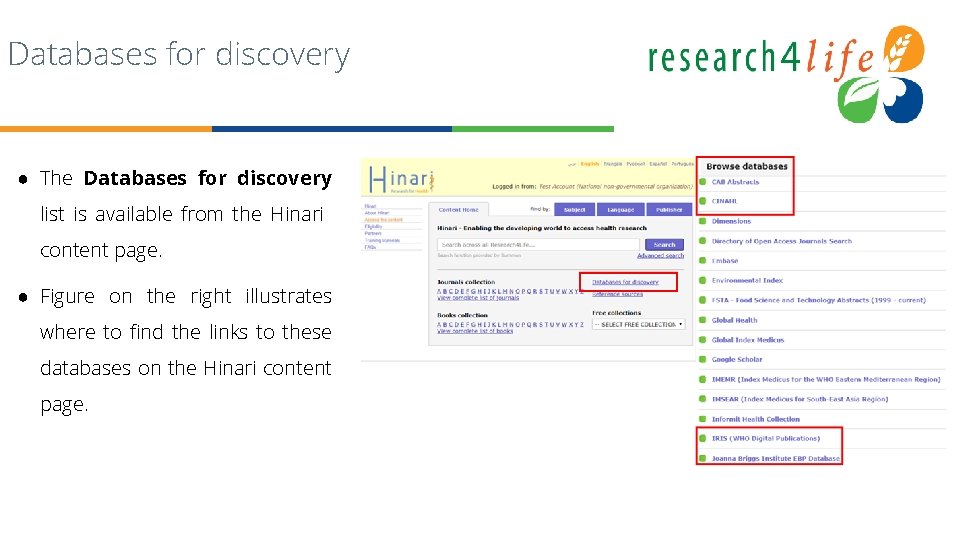Switch page language to Russian
This screenshot has height=540, width=960.
tap(636, 164)
